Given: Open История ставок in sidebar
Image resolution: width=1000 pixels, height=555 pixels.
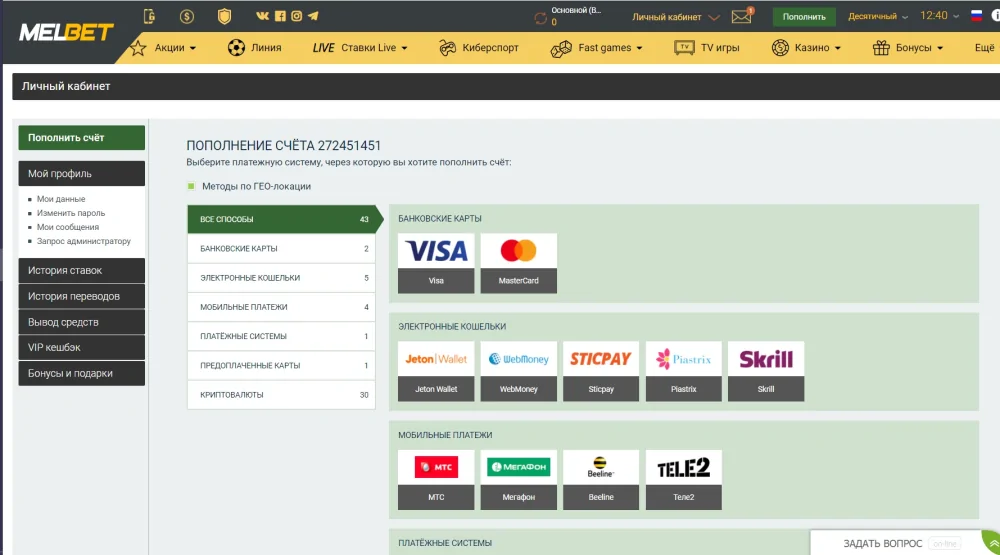Looking at the screenshot, I should click(81, 270).
